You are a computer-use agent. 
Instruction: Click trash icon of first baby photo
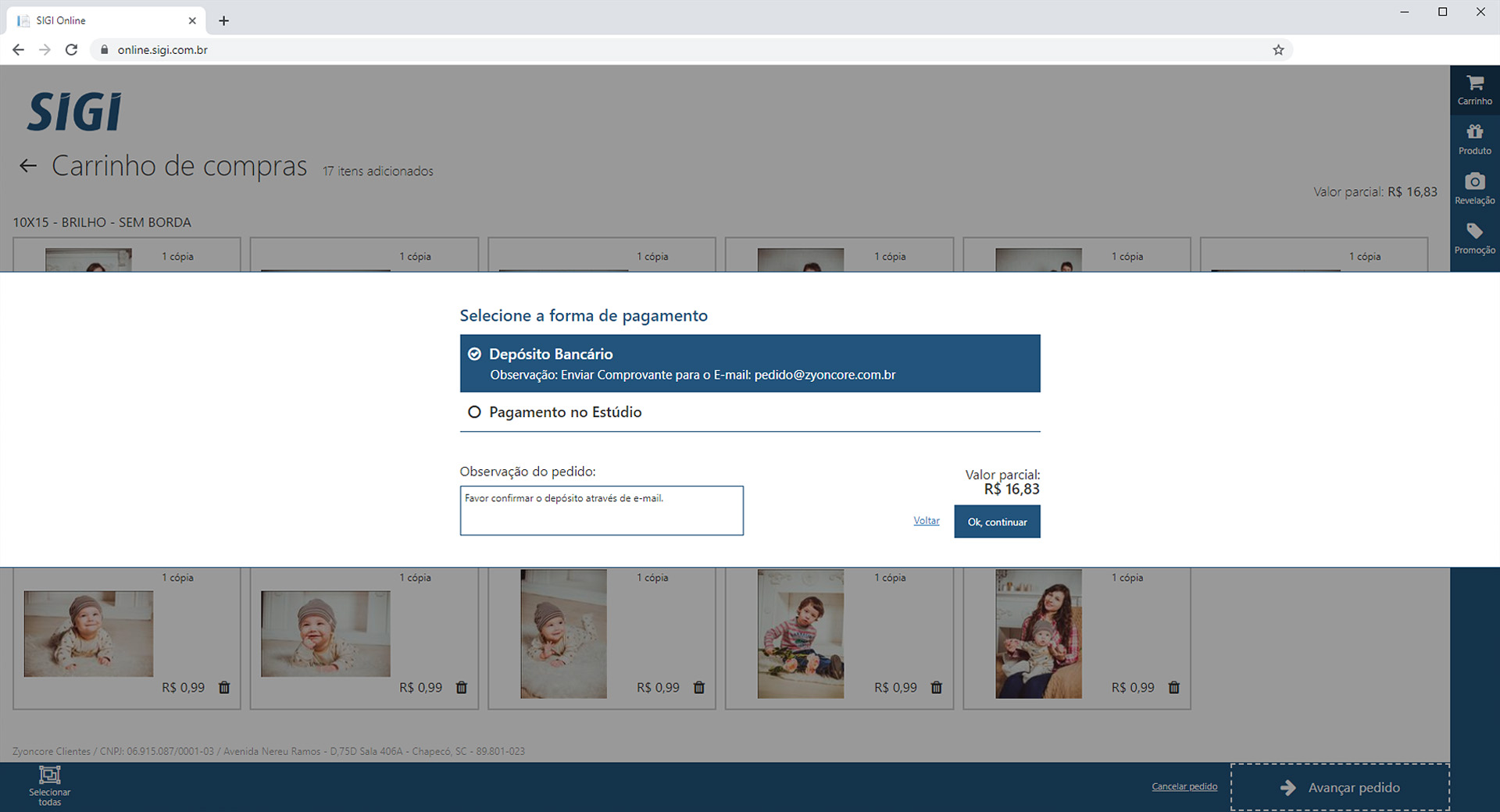pos(224,688)
